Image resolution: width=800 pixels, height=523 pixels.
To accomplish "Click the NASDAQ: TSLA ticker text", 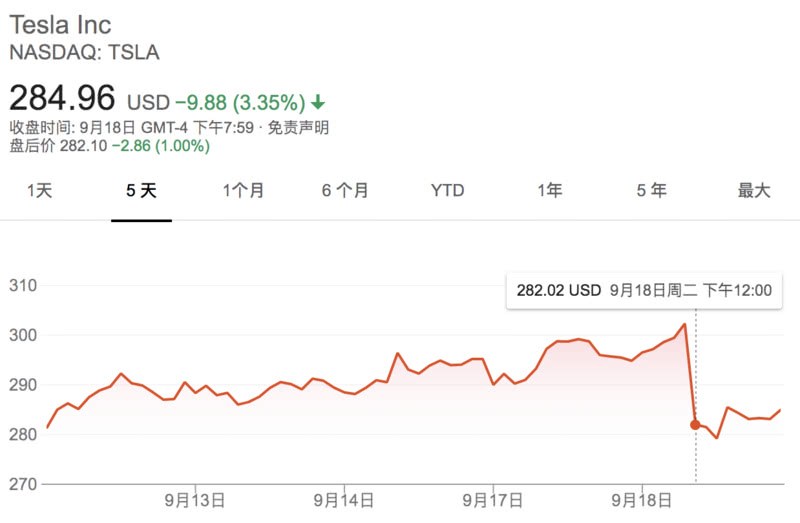I will tap(84, 52).
